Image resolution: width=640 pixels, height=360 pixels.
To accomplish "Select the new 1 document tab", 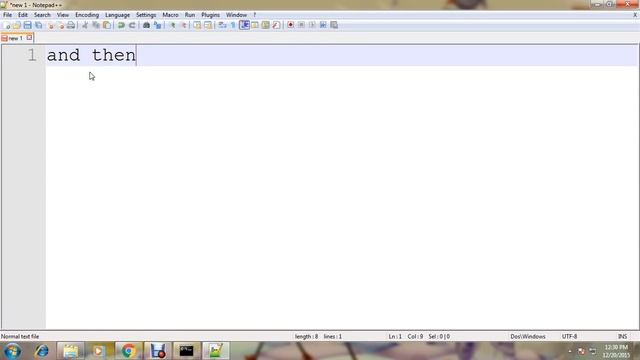I will [16, 38].
